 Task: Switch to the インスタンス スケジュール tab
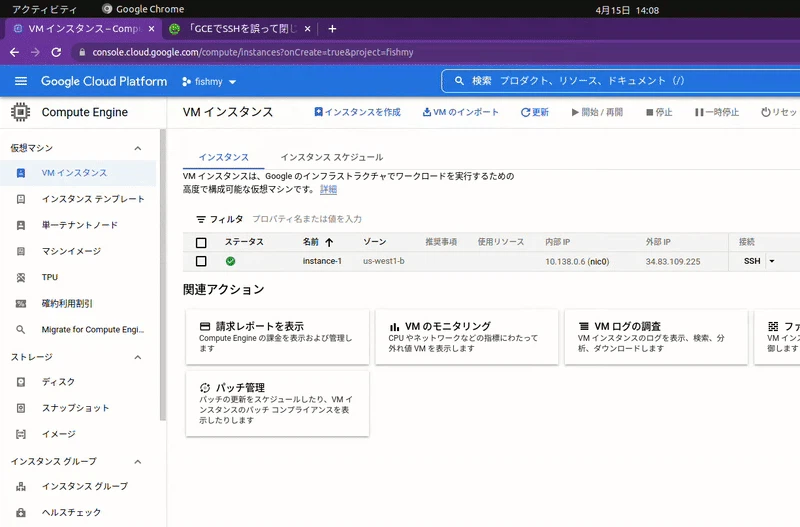(332, 157)
